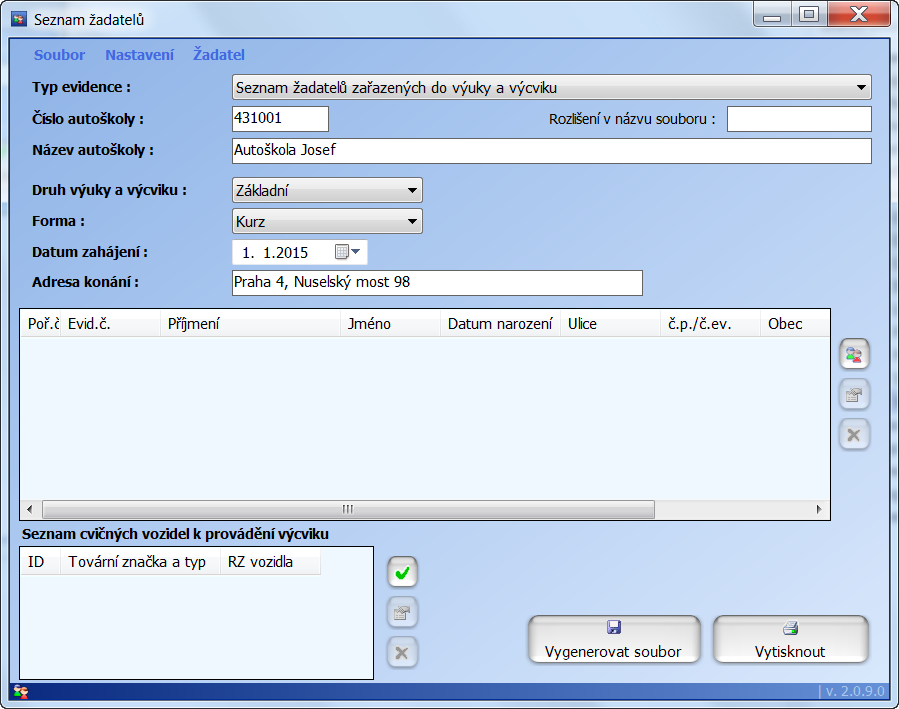This screenshot has width=899, height=709.
Task: Click the Číslo autoškoly field
Action: 280,119
